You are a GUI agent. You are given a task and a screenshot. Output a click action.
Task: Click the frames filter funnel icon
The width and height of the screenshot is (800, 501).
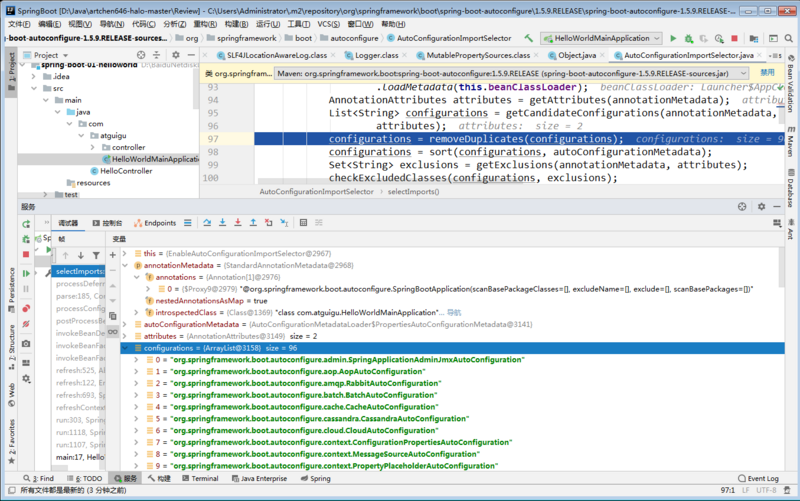tap(96, 256)
